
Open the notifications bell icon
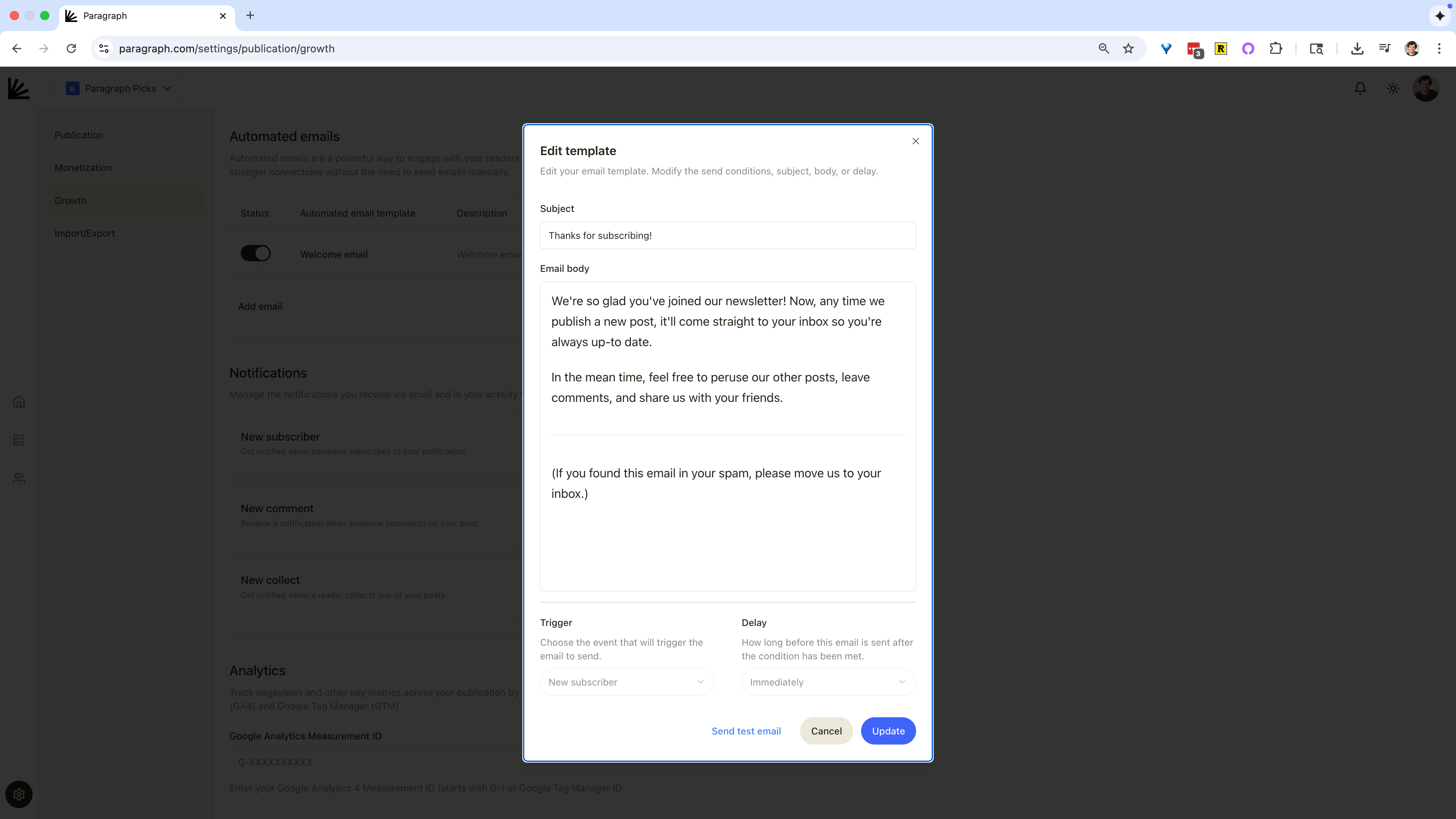(x=1360, y=89)
